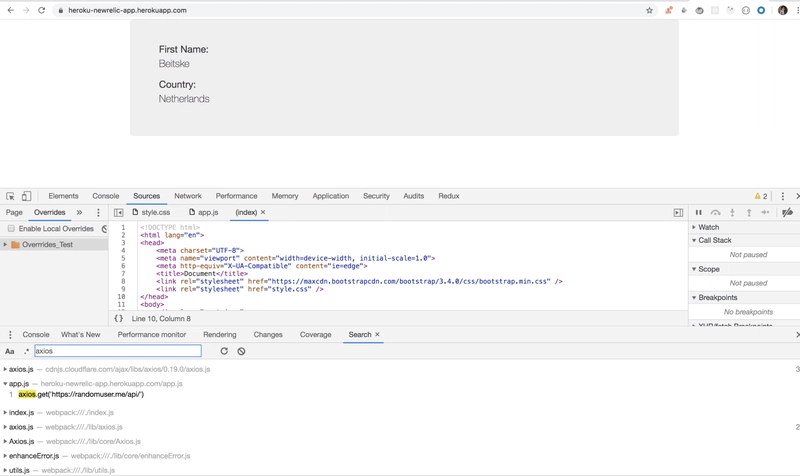Pause script execution button

(698, 212)
